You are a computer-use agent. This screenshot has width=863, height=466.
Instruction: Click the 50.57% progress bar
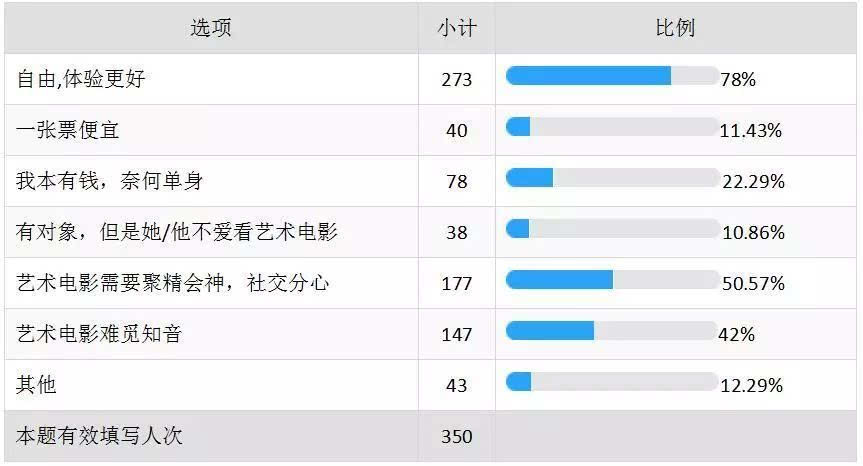pyautogui.click(x=612, y=280)
